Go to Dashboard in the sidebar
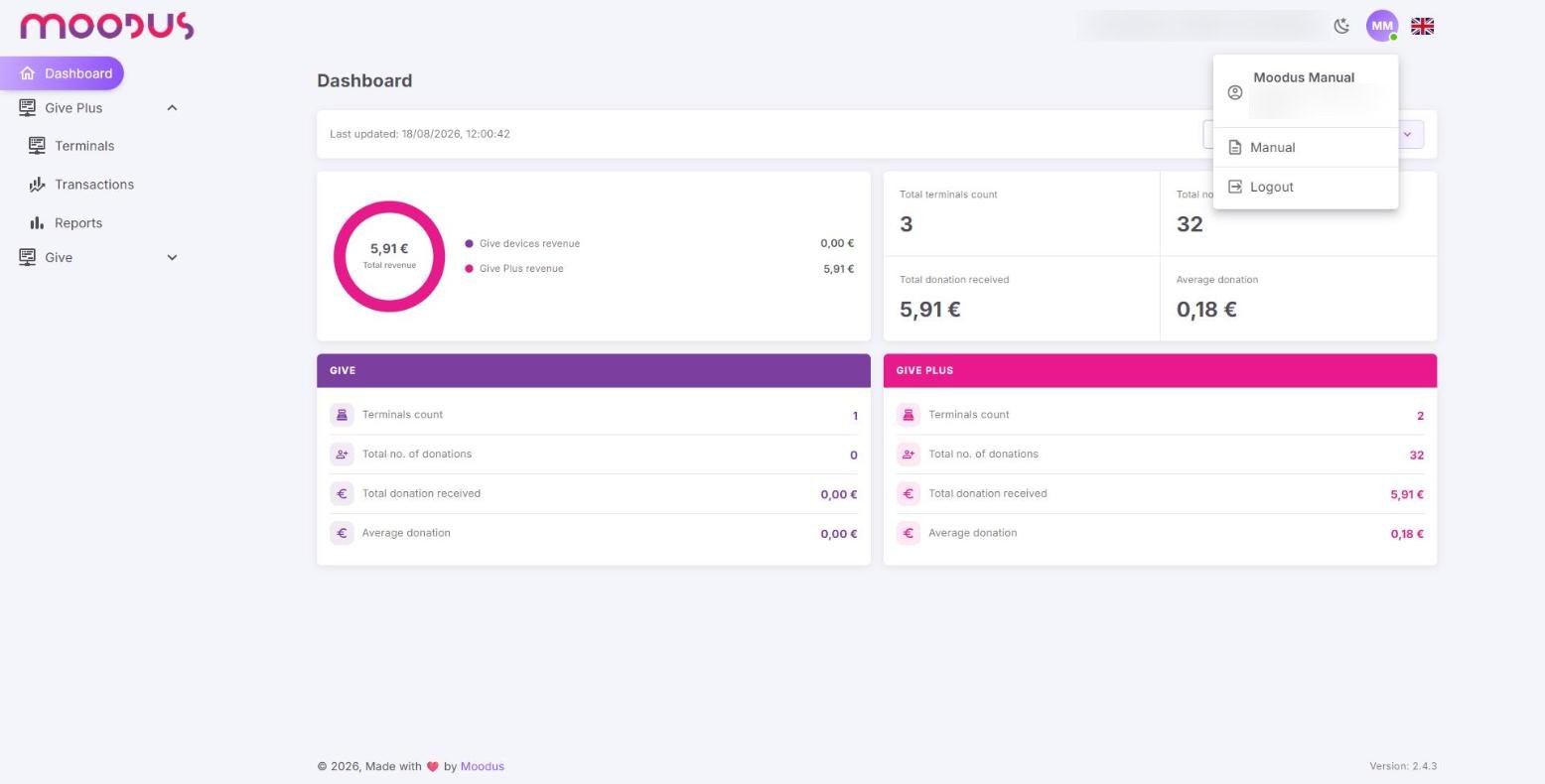Screen dimensions: 1545x784 pos(62,73)
